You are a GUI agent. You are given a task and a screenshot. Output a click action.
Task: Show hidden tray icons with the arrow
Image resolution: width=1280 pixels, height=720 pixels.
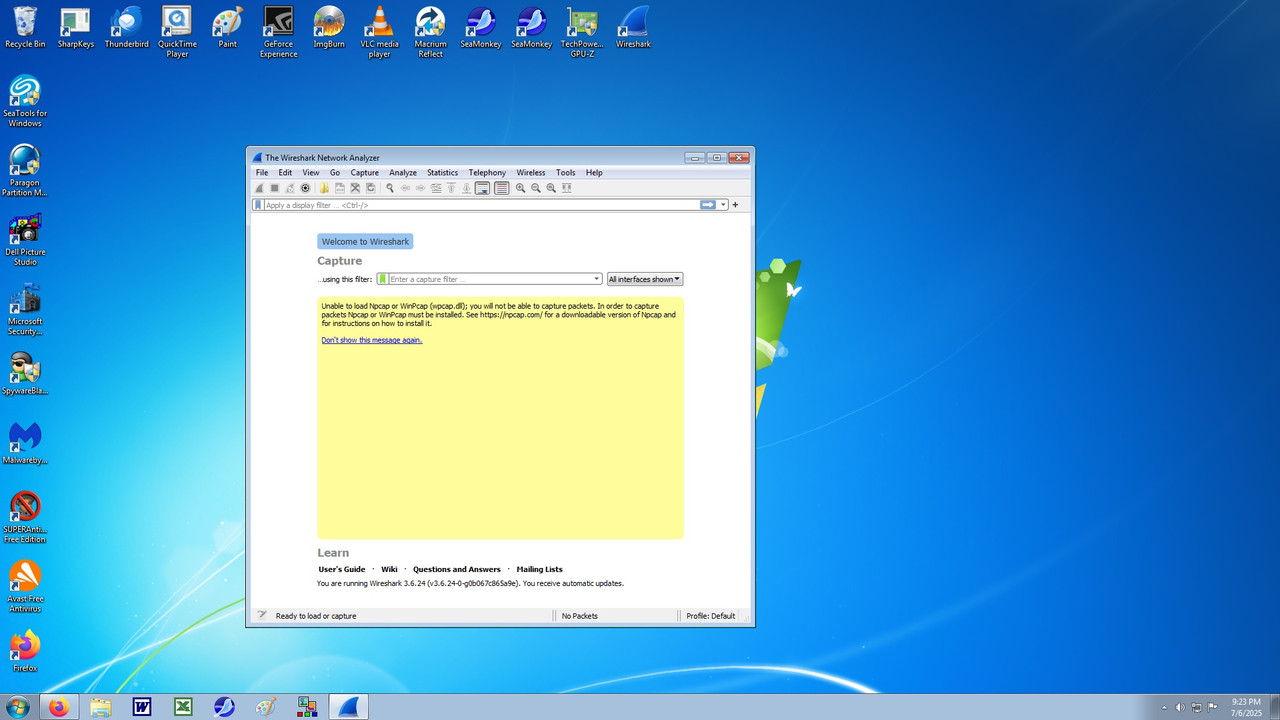point(1163,707)
